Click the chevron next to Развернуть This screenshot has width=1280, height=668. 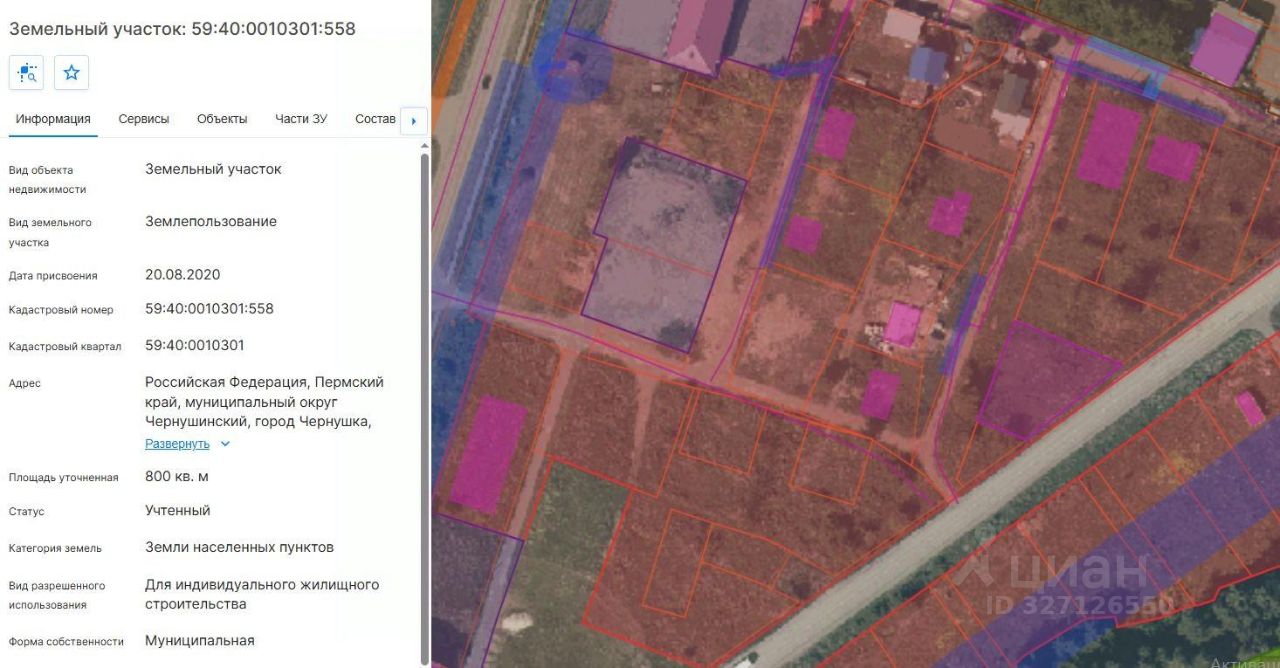[225, 444]
